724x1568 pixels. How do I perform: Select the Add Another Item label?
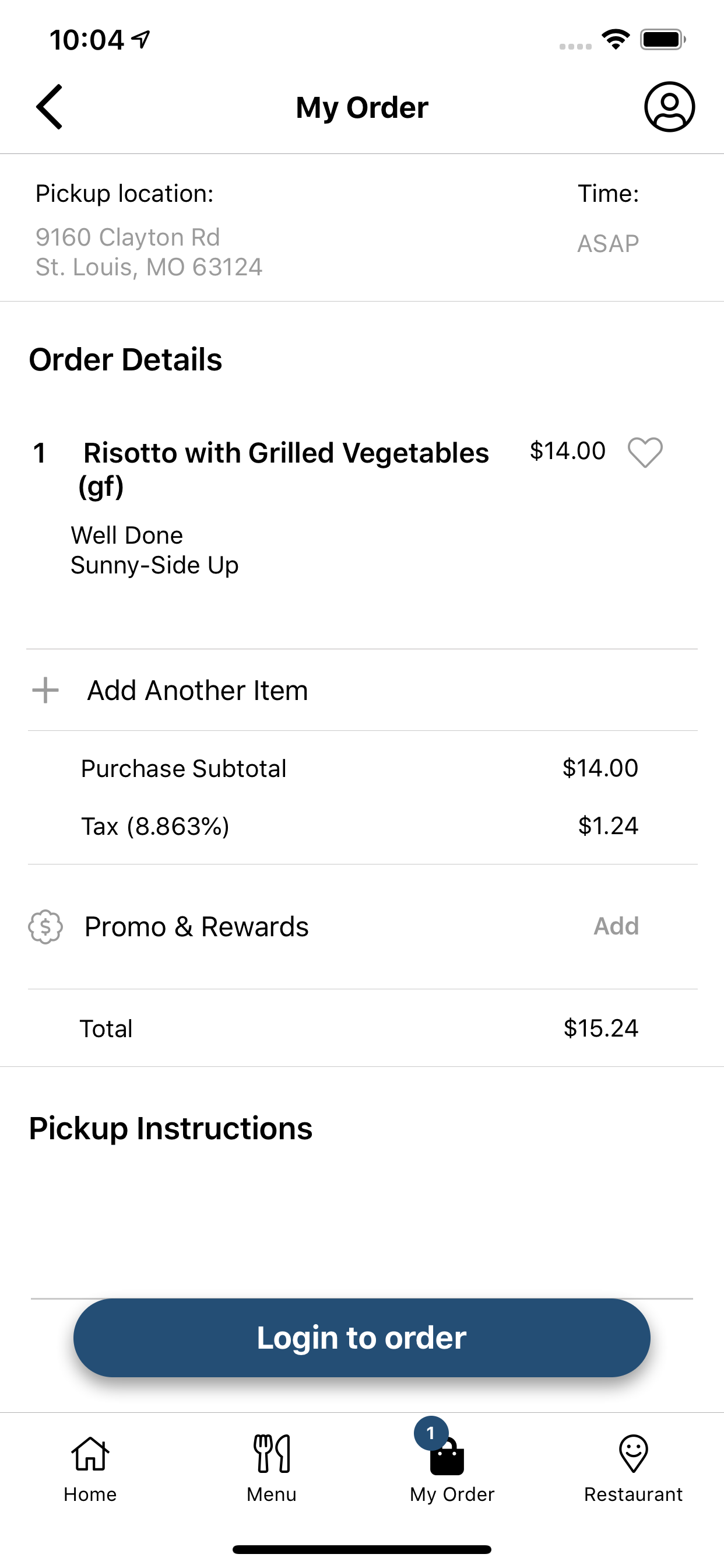pyautogui.click(x=198, y=690)
